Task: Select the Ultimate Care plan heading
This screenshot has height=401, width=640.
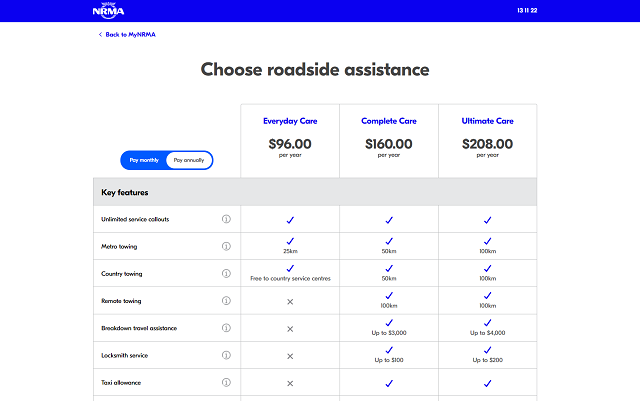Action: click(487, 121)
